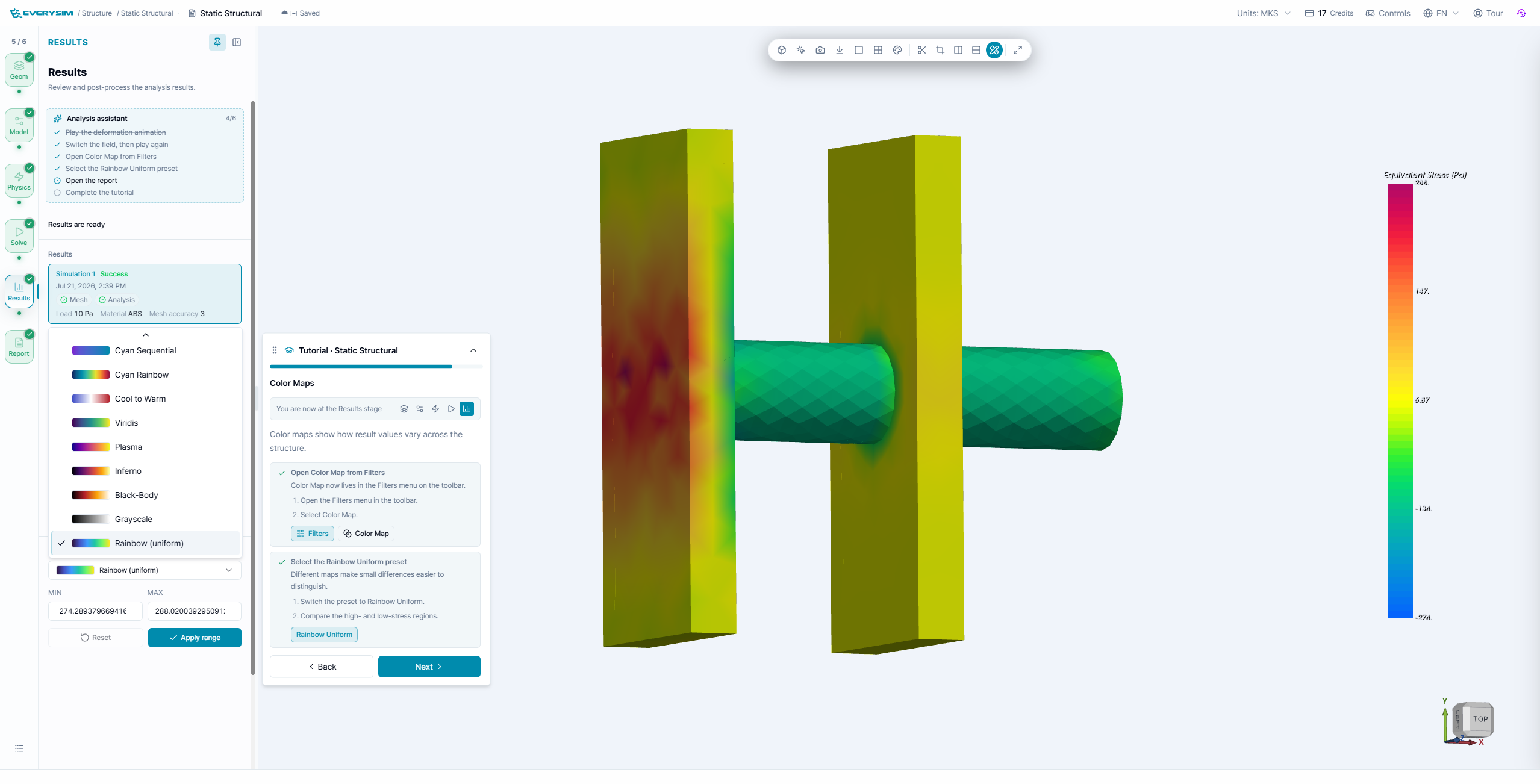
Task: Pick the checked Rainbow (uniform) option
Action: click(x=145, y=543)
